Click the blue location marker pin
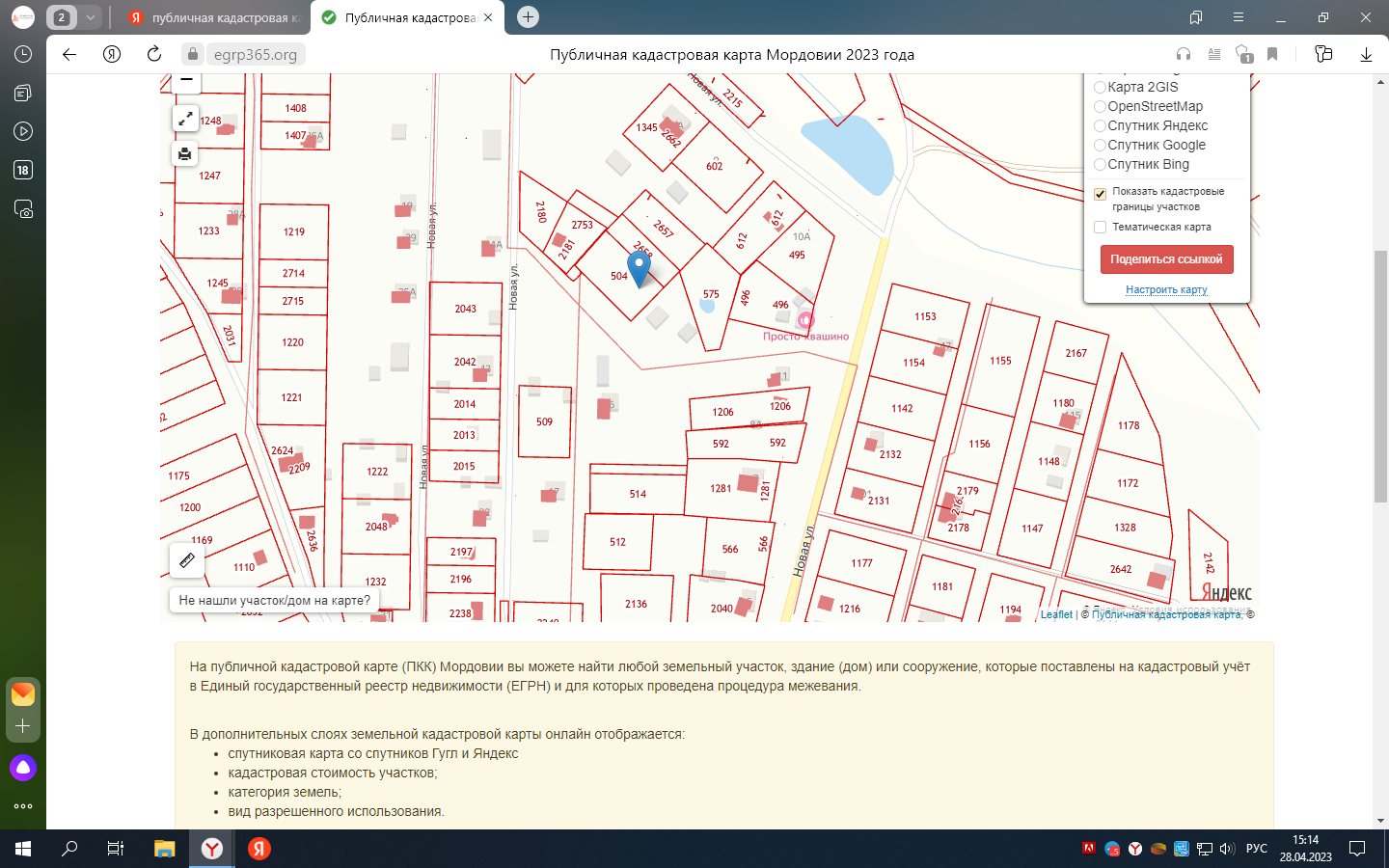 (639, 267)
